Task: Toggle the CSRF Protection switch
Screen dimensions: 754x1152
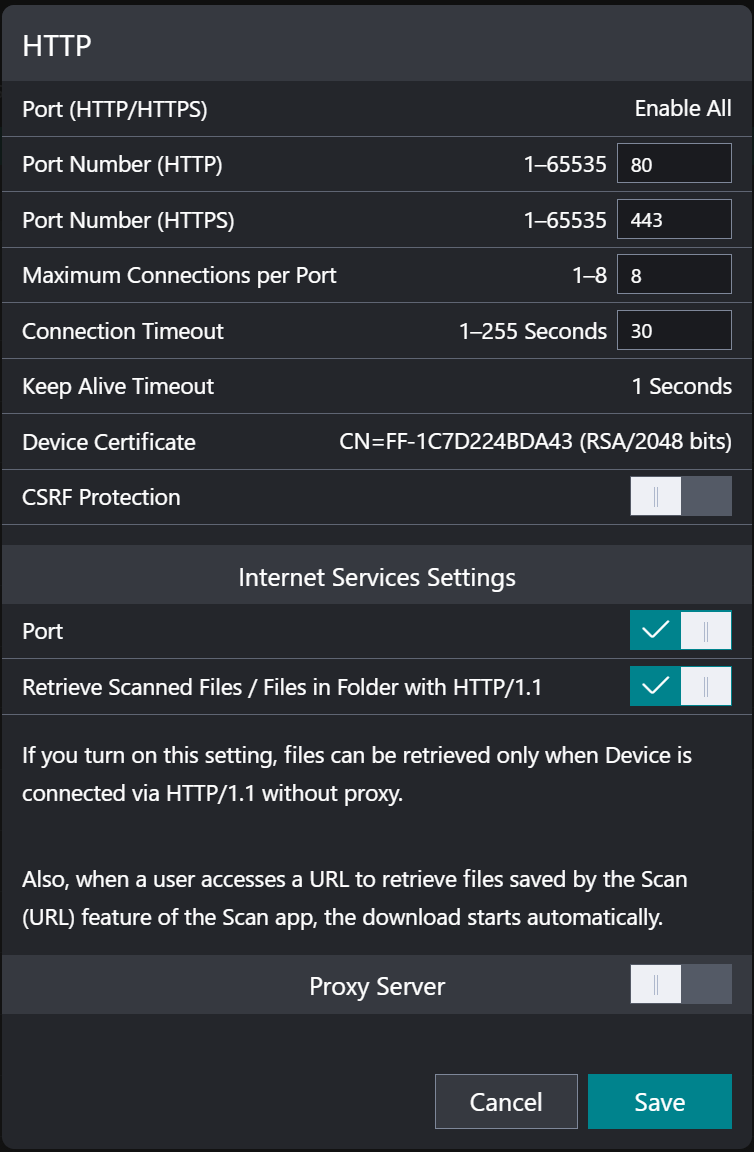Action: [680, 497]
